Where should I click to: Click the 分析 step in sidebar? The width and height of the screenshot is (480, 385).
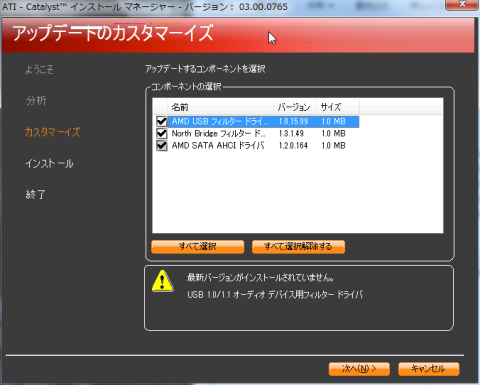click(36, 101)
